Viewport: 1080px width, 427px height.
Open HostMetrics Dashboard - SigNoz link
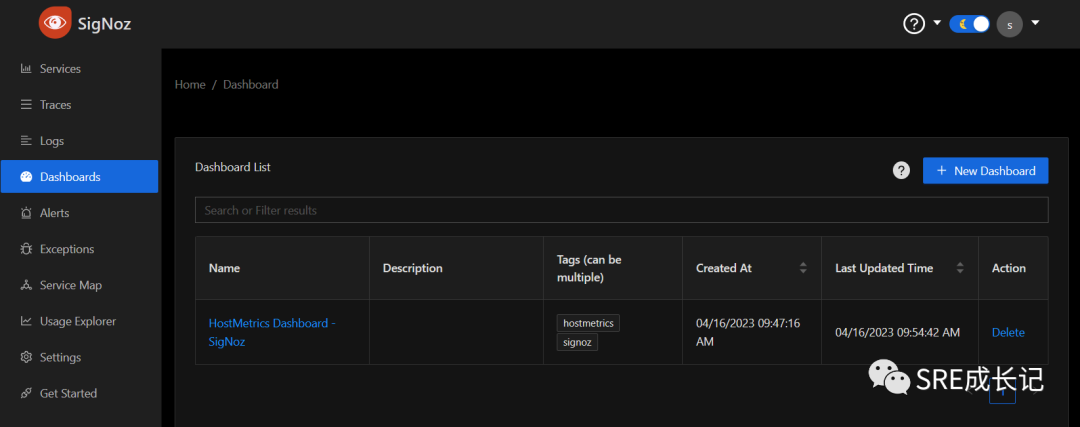(x=272, y=332)
